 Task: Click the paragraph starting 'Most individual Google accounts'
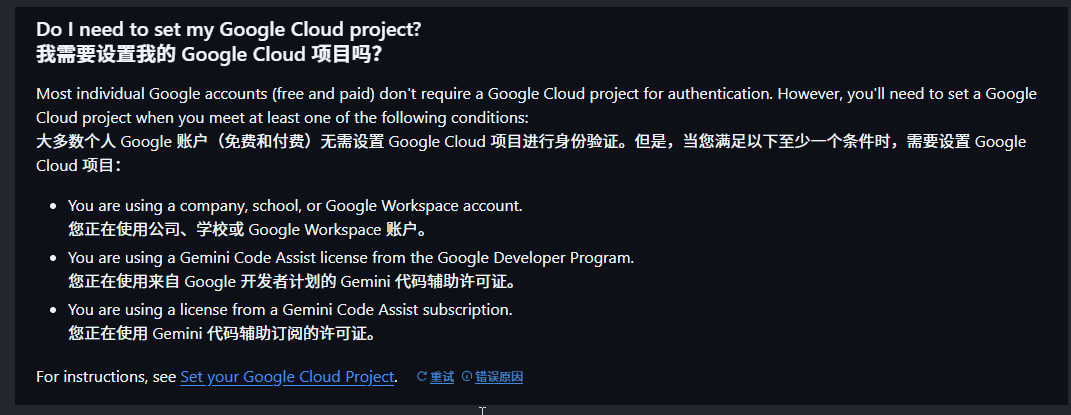coord(400,94)
